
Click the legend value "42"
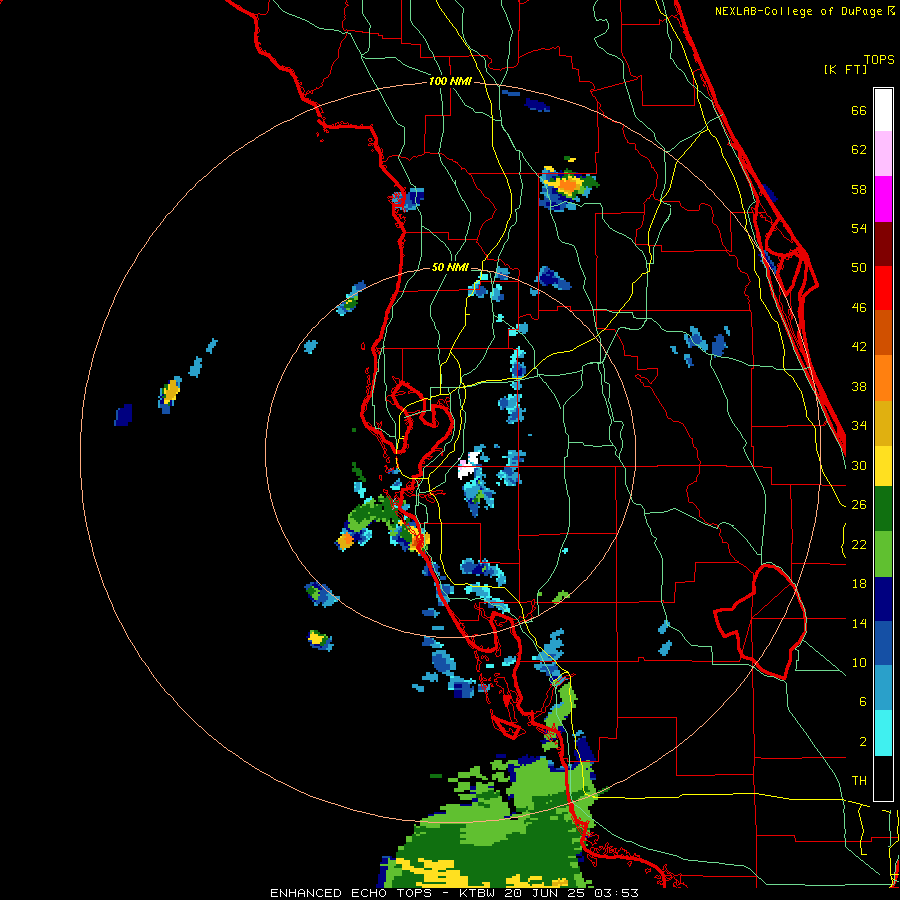(x=859, y=347)
